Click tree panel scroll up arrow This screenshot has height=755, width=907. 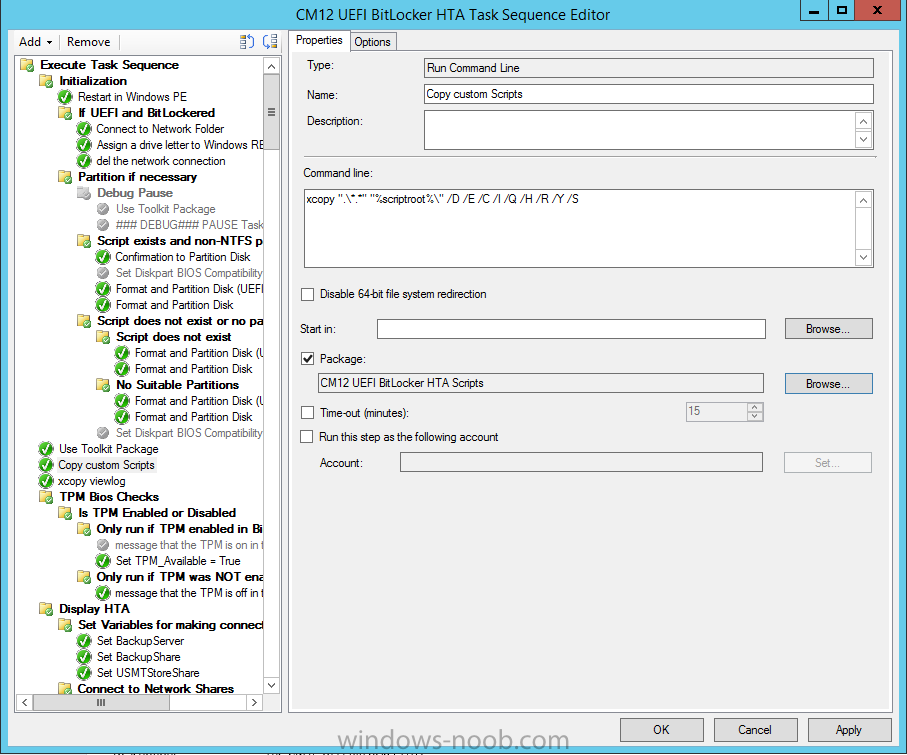(271, 66)
